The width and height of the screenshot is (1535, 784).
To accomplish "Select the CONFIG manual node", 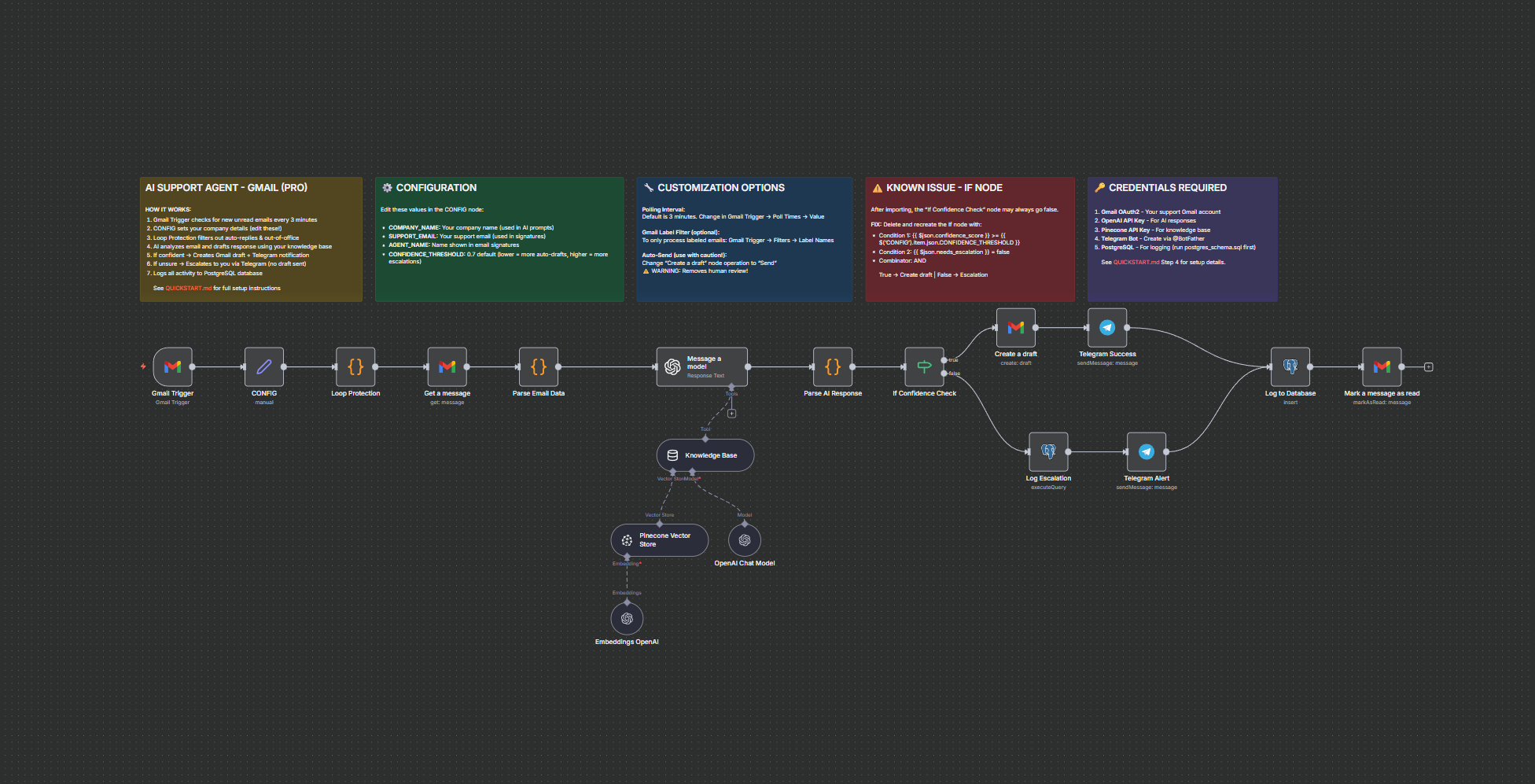I will [x=264, y=366].
